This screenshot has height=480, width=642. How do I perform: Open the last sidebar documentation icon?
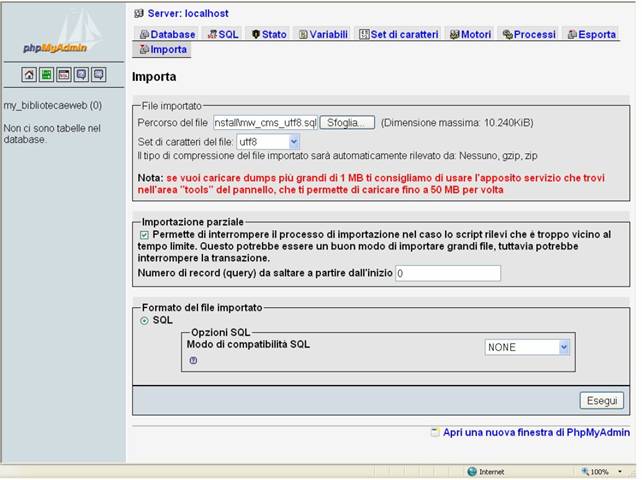pos(99,75)
